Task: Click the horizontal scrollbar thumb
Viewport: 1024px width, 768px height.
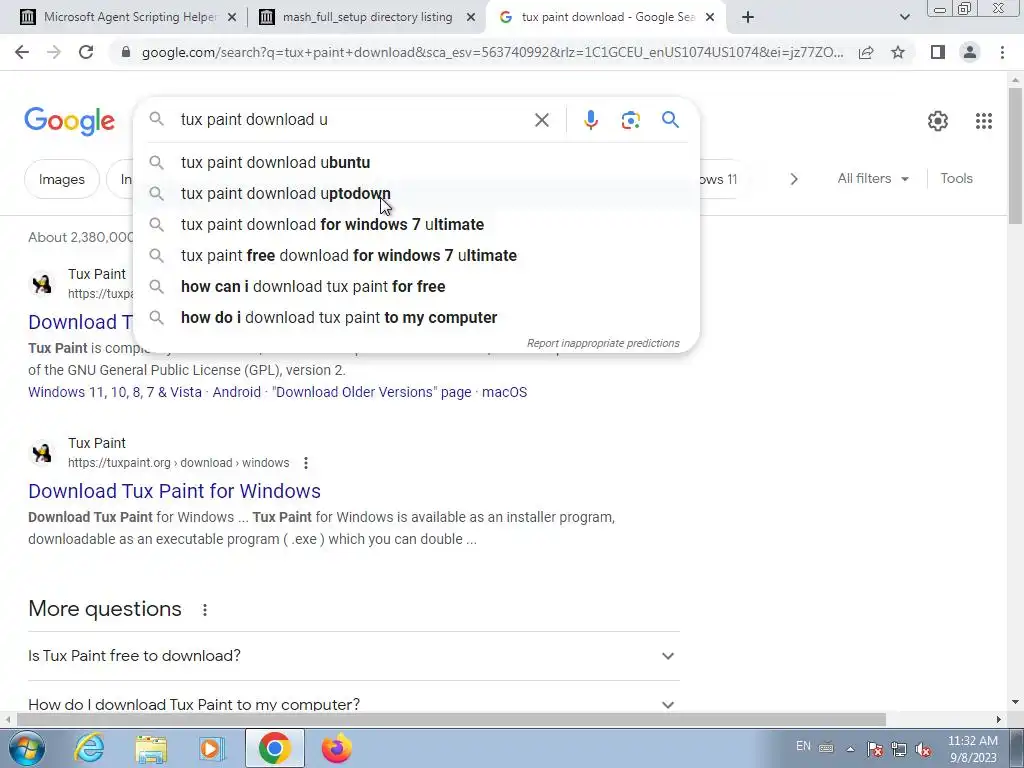Action: coord(451,720)
